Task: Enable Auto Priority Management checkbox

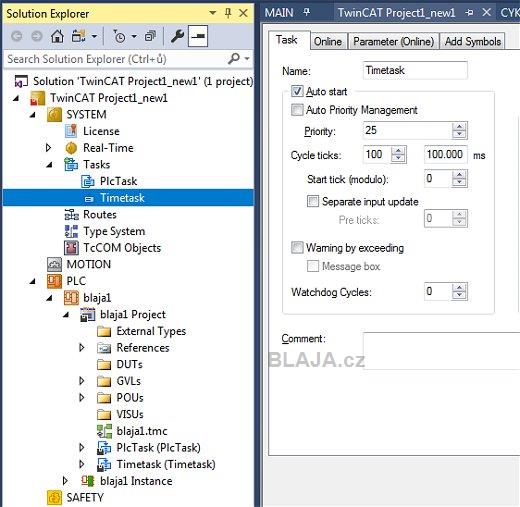Action: tap(297, 110)
